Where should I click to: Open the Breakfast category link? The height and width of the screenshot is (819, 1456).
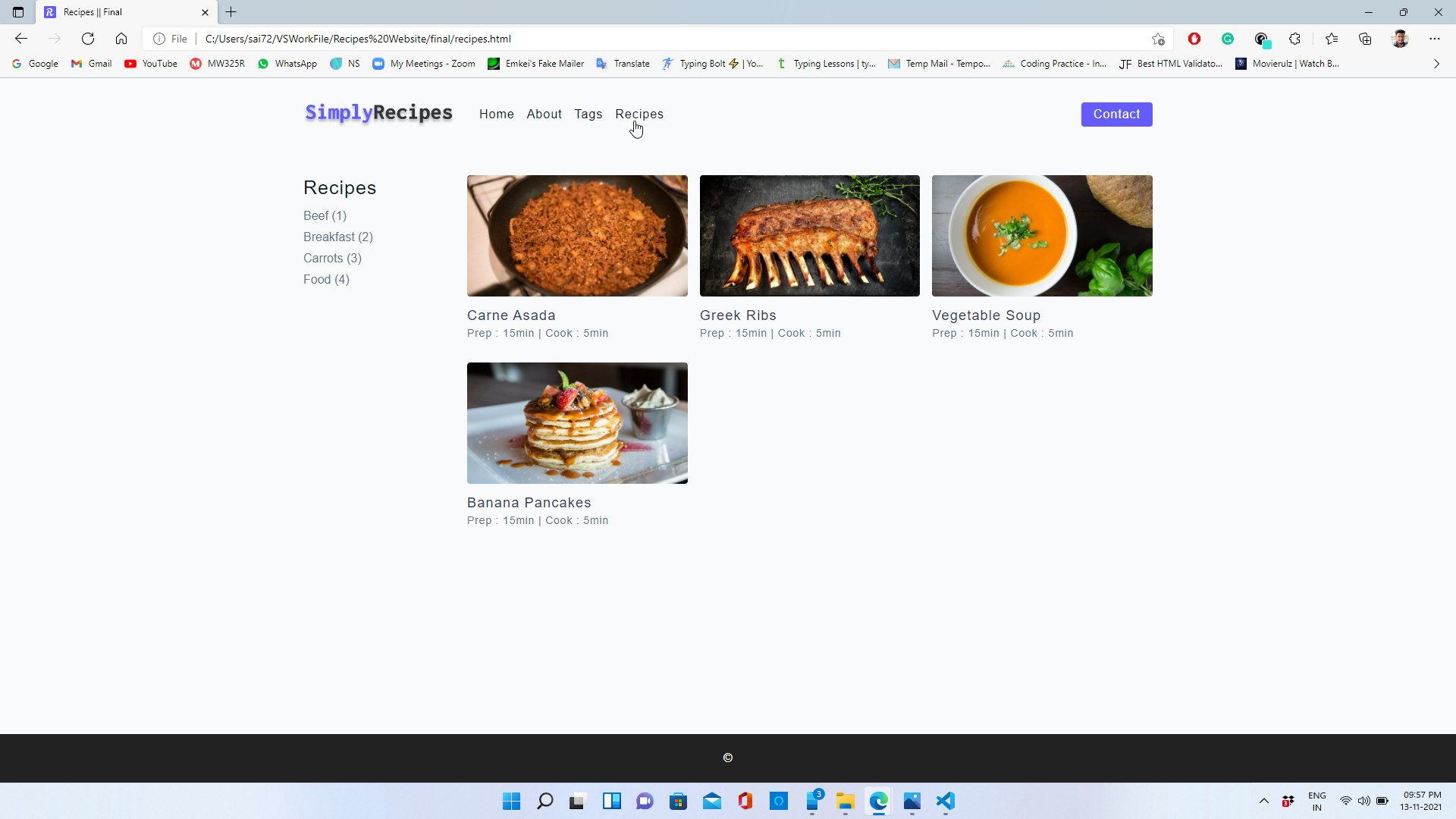(337, 237)
